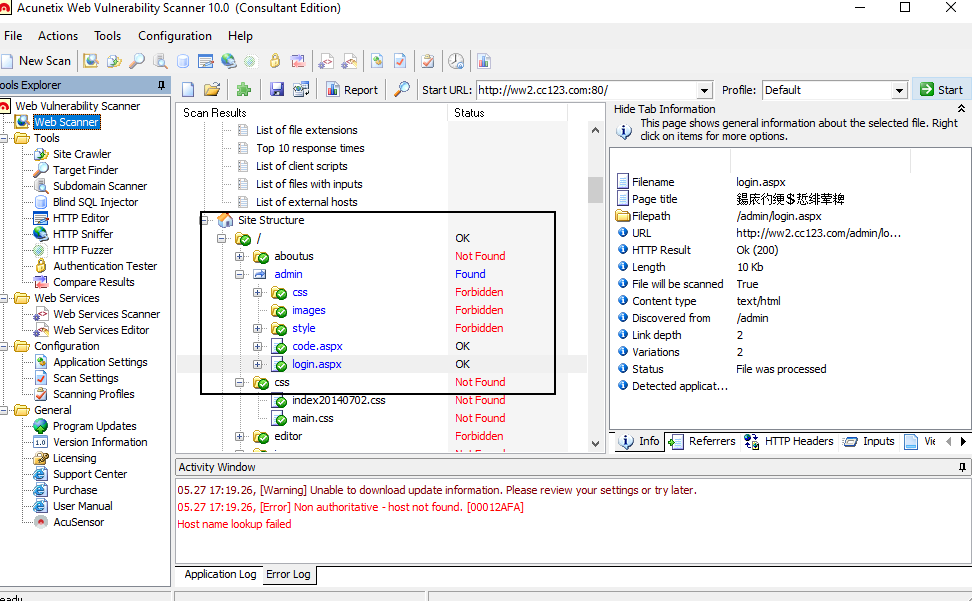Collapse the Site Structure node

pyautogui.click(x=204, y=220)
